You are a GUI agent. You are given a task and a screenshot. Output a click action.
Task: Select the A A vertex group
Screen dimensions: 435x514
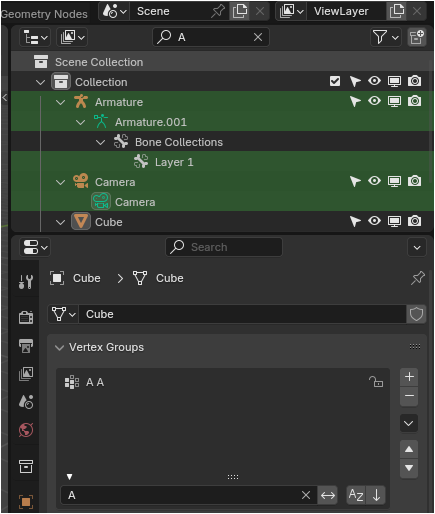[223, 382]
